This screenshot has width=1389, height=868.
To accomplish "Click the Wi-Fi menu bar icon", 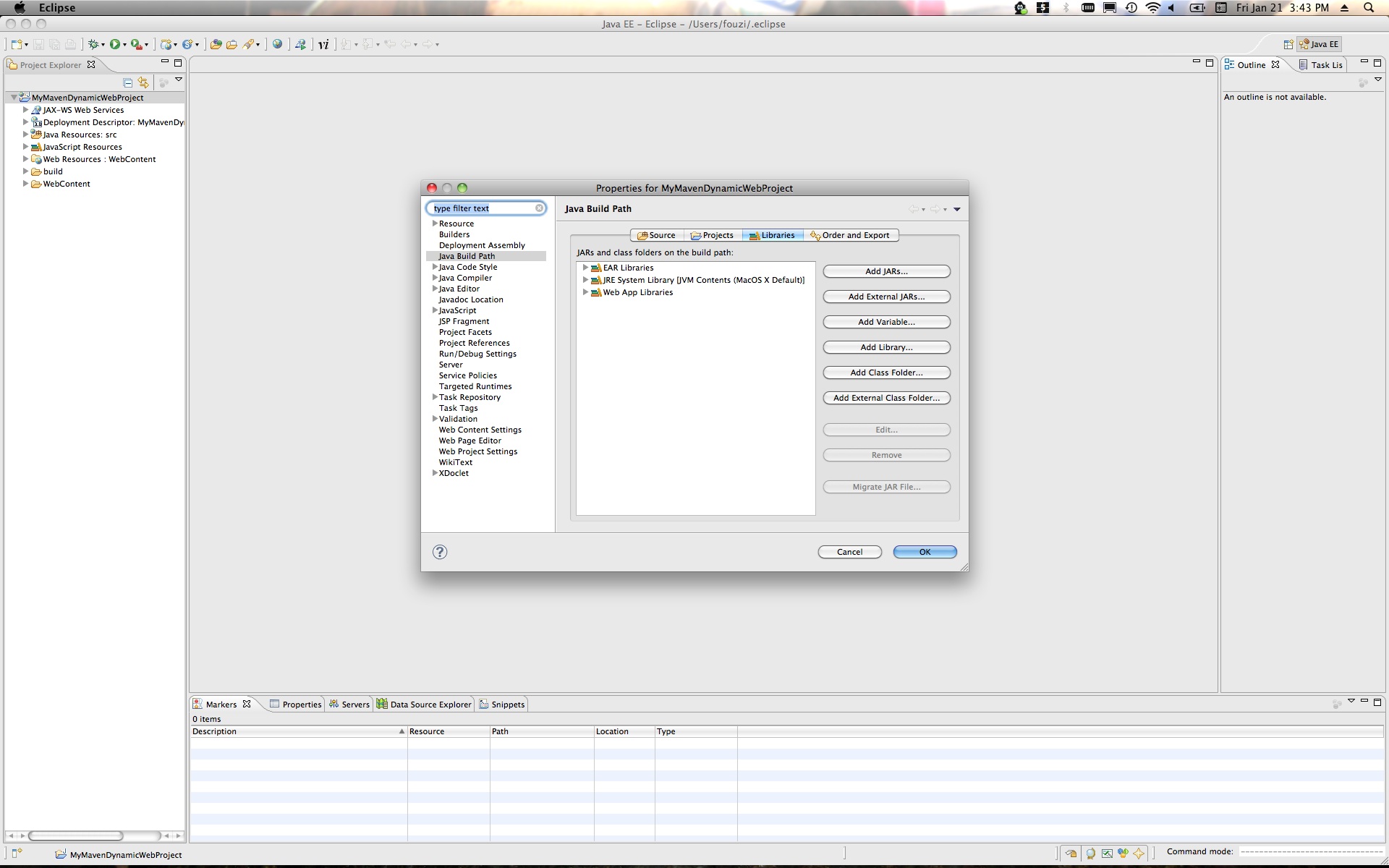I will [x=1152, y=8].
